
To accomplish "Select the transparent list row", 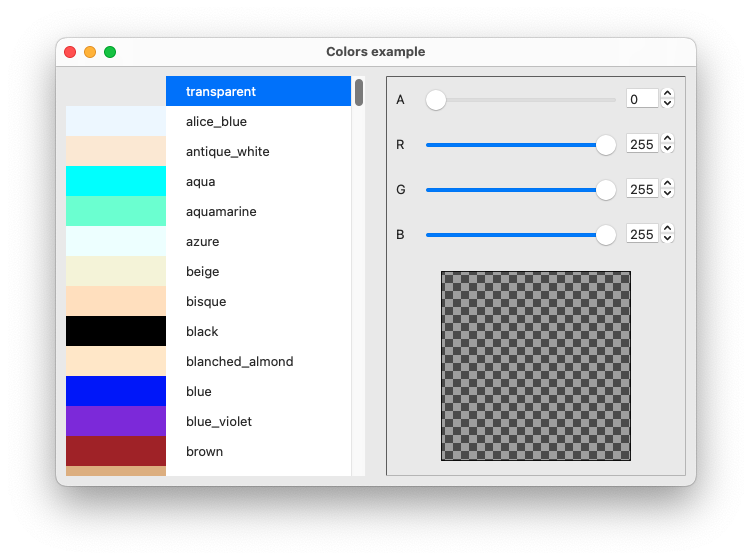I will [258, 91].
